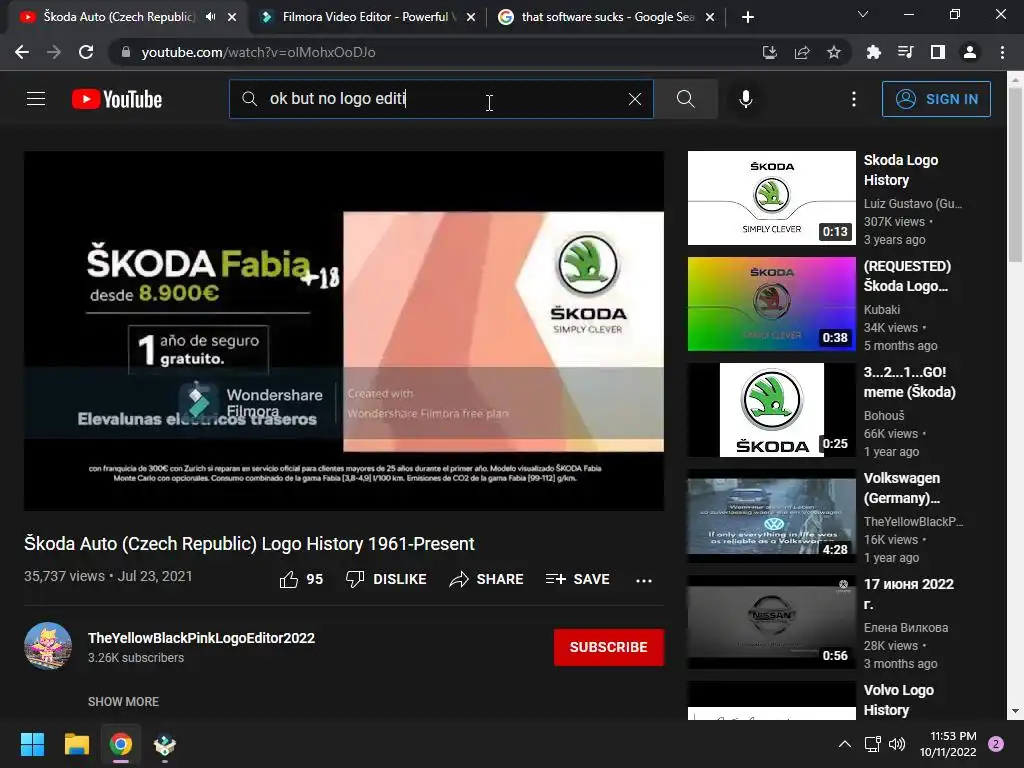Viewport: 1024px width, 768px height.
Task: Close the Filmora Video Editor tab
Action: point(471,18)
